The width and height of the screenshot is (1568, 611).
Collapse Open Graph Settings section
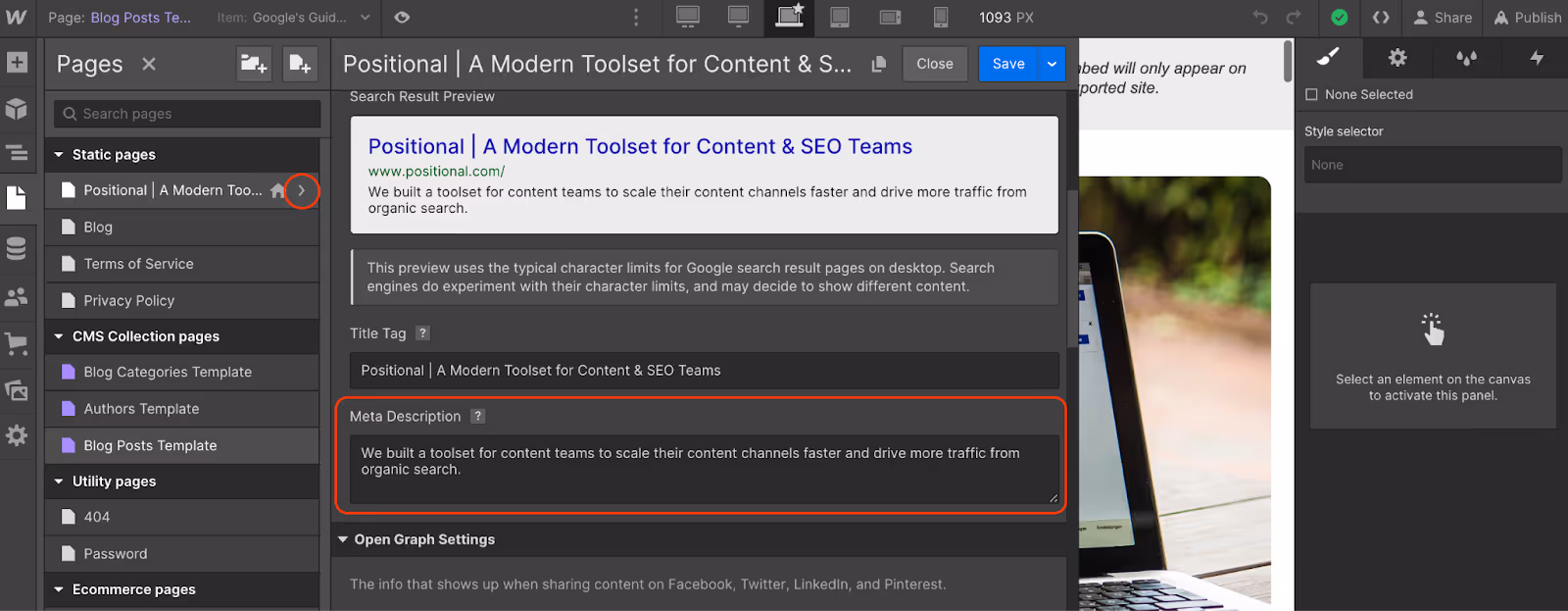pyautogui.click(x=343, y=539)
